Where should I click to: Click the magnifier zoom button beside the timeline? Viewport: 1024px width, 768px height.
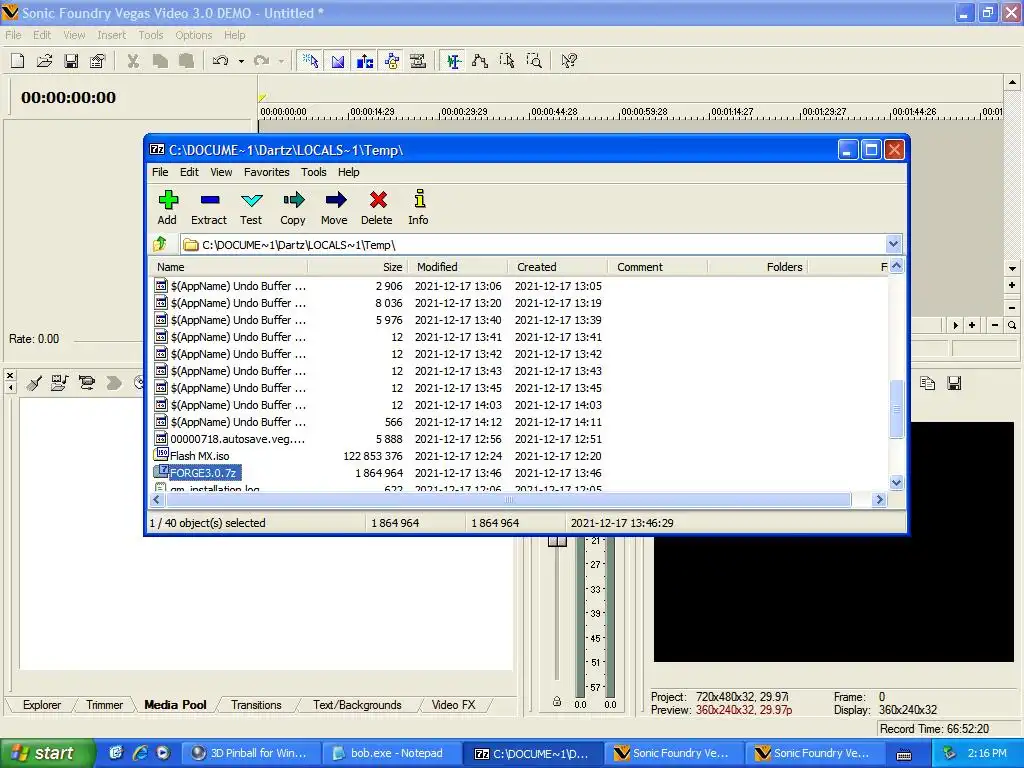point(1012,325)
